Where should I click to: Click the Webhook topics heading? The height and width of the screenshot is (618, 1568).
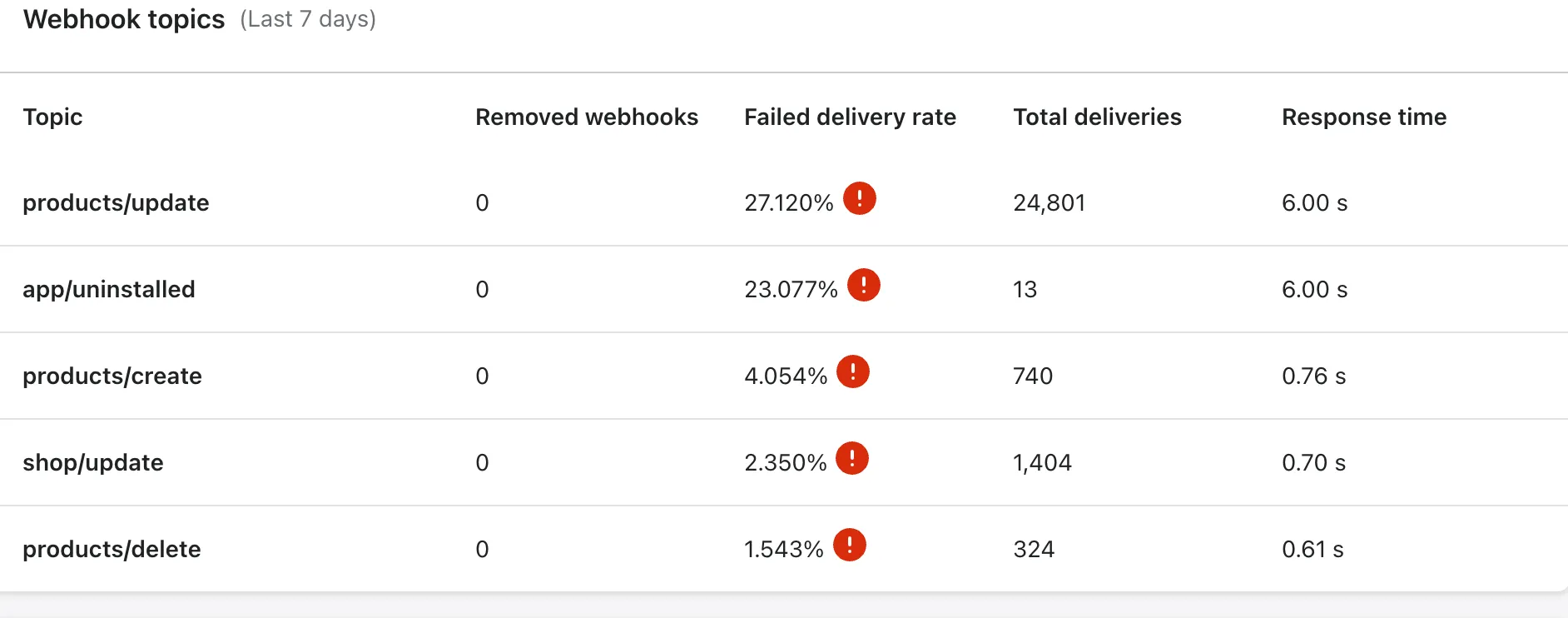(124, 19)
